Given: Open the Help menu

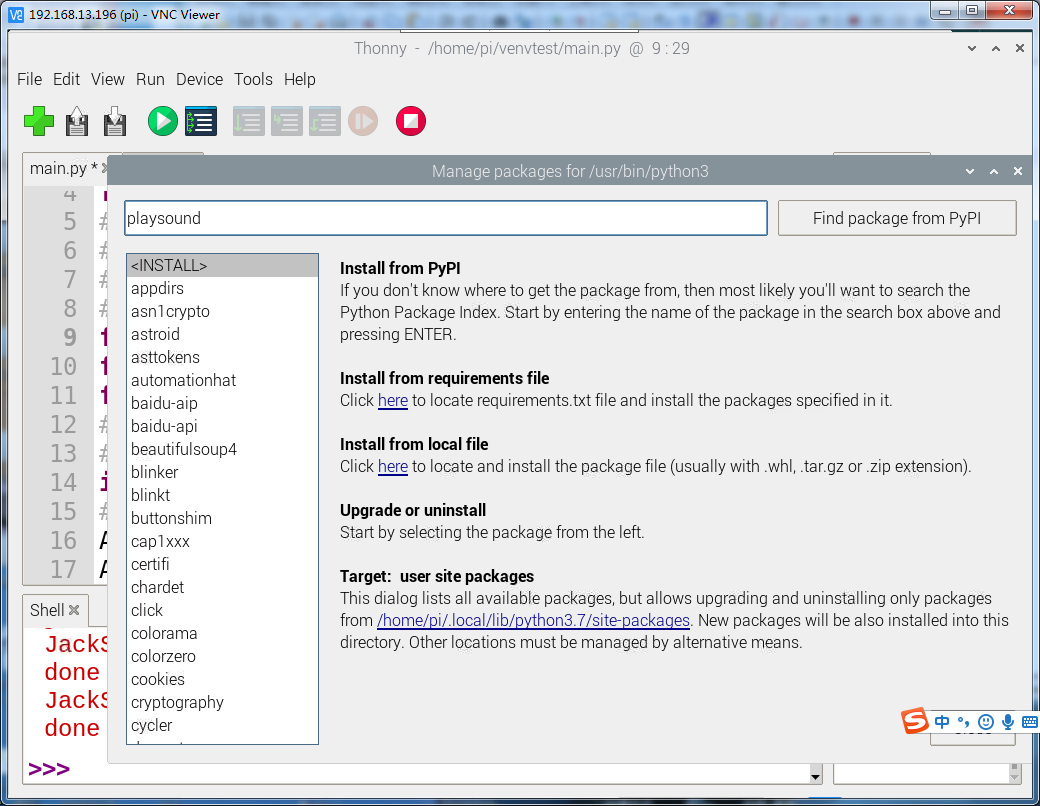Looking at the screenshot, I should coord(299,79).
